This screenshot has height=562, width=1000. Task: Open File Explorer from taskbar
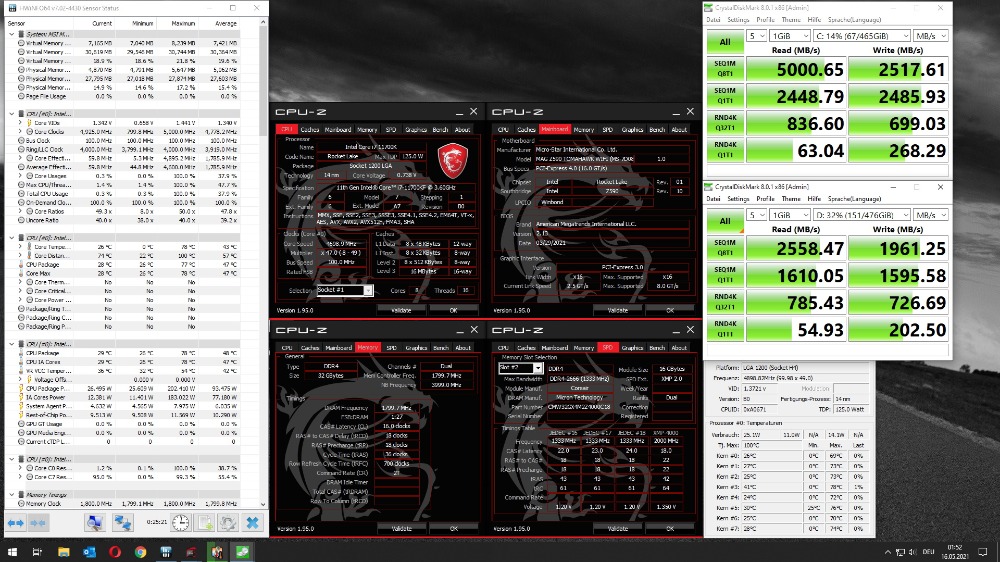pyautogui.click(x=63, y=552)
